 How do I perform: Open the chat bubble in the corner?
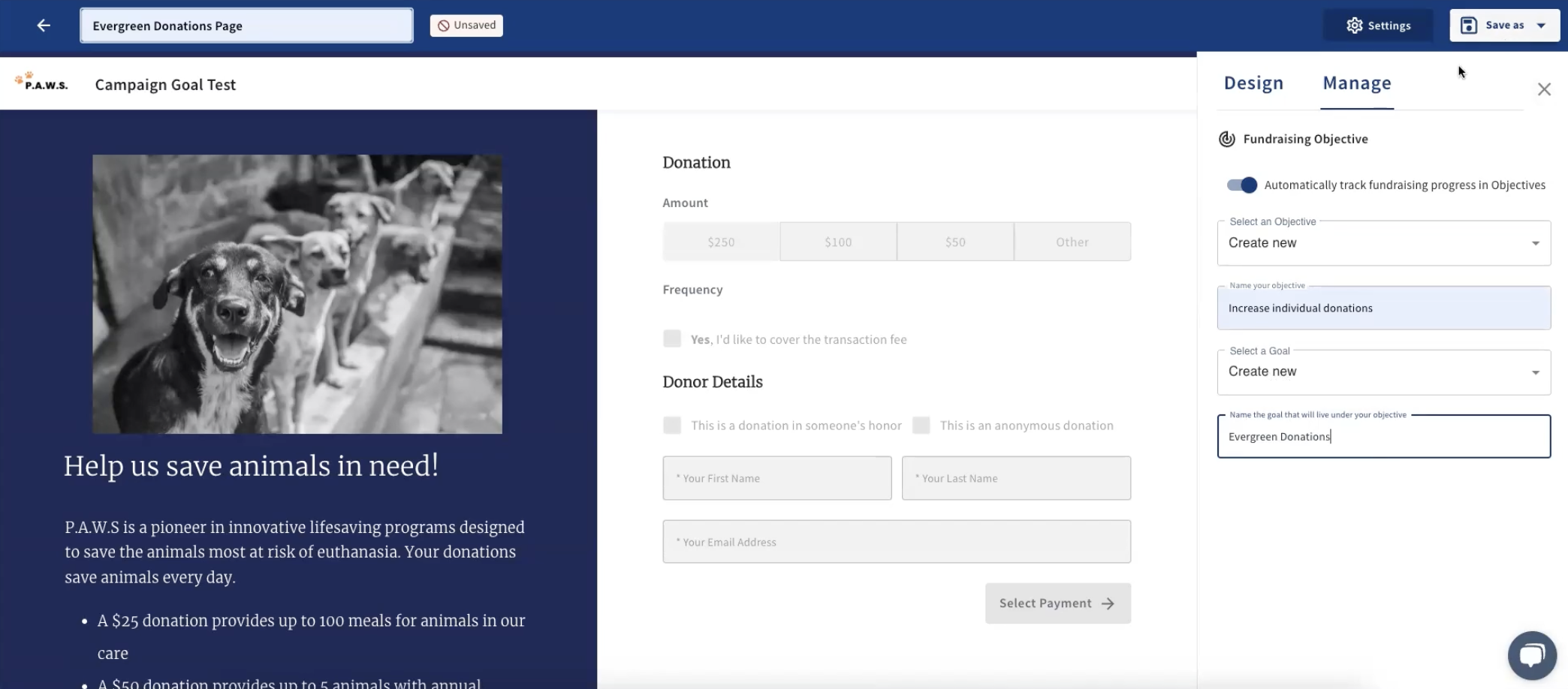click(x=1532, y=654)
